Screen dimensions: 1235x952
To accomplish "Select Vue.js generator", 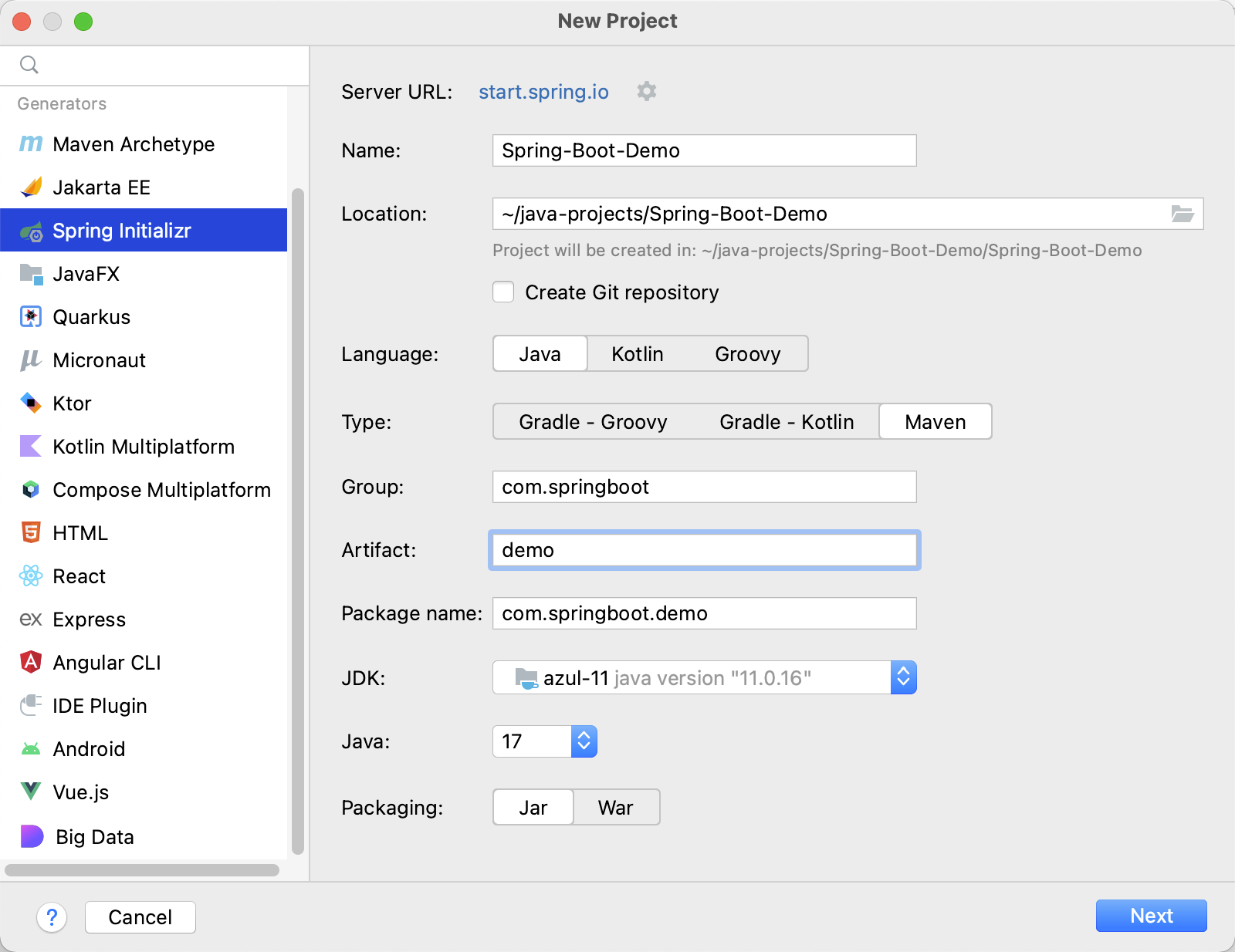I will tap(144, 792).
